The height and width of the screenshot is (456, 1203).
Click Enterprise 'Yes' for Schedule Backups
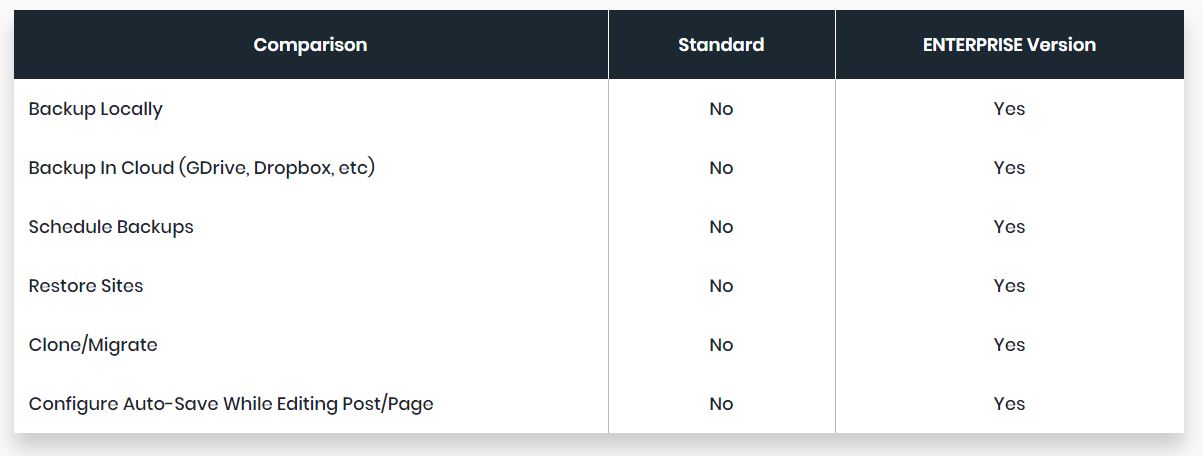click(x=1009, y=227)
